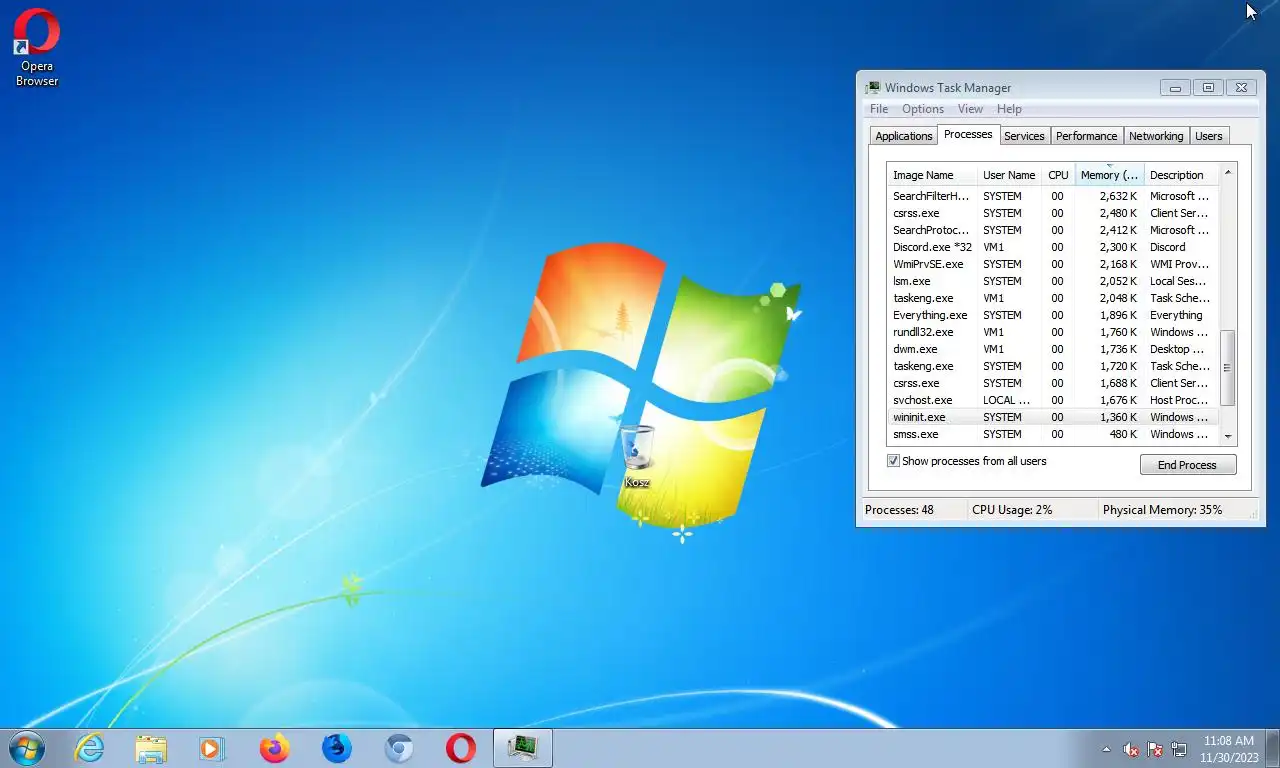The image size is (1280, 768).
Task: Switch to the Services tab
Action: pos(1024,136)
